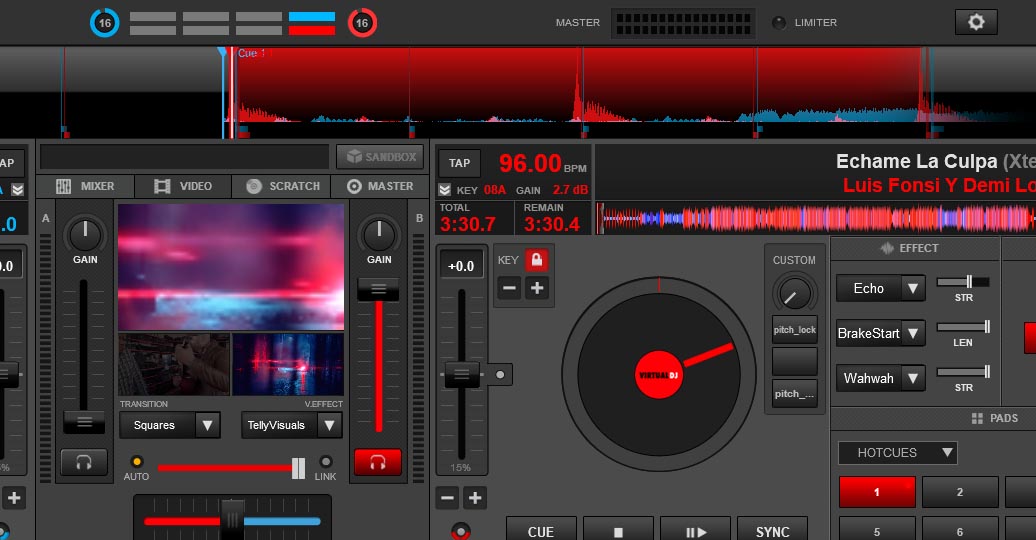Click the deck B pitch slider handle
Viewport: 1036px width, 540px height.
point(461,375)
